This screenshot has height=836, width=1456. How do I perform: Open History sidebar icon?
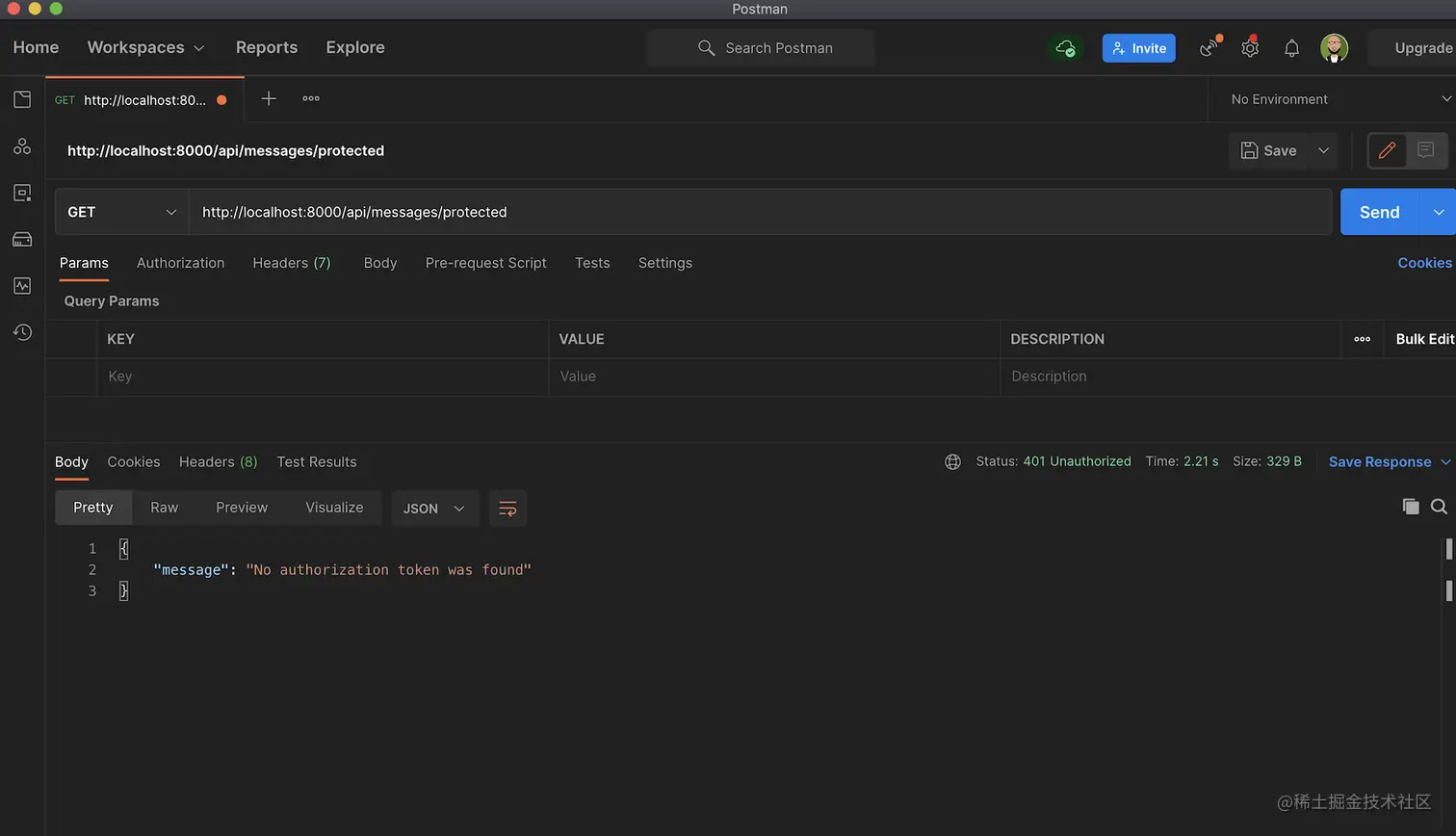coord(22,332)
